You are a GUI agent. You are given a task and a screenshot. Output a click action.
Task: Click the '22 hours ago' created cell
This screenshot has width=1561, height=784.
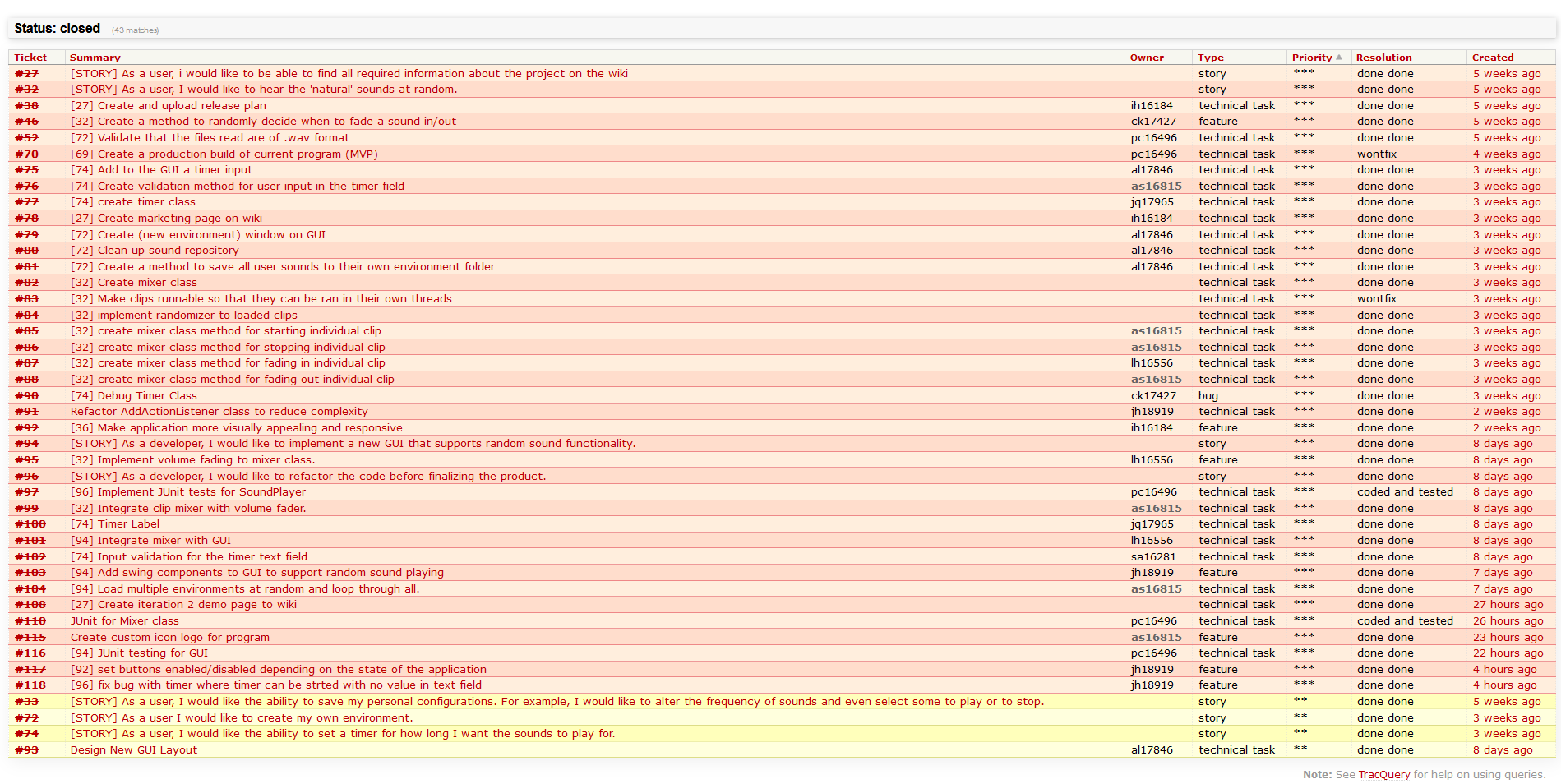[x=1508, y=653]
